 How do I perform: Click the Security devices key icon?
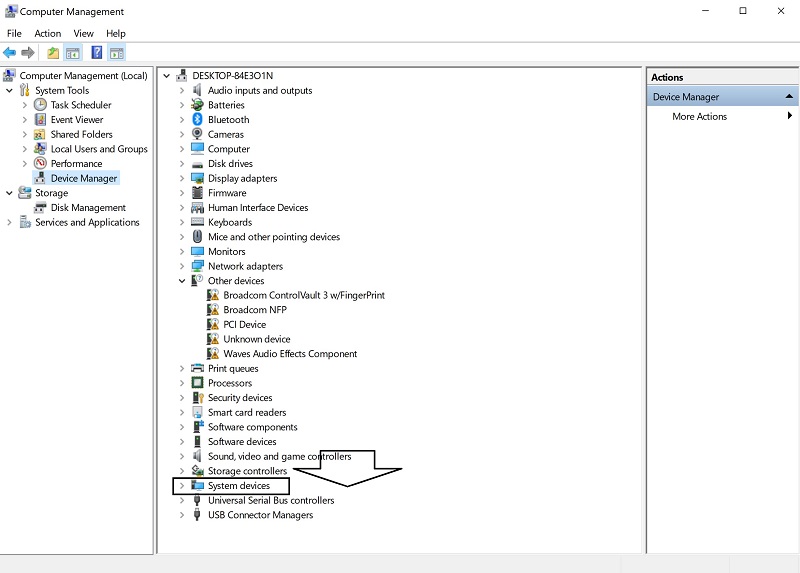point(197,398)
